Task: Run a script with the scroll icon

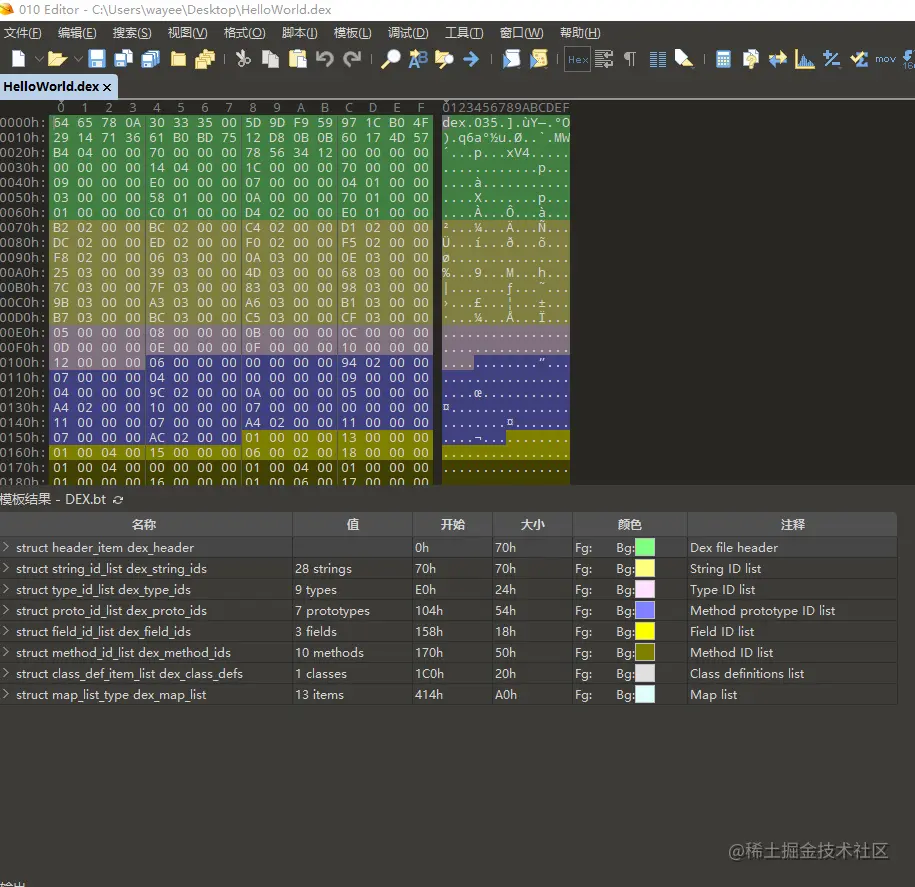Action: coord(511,59)
